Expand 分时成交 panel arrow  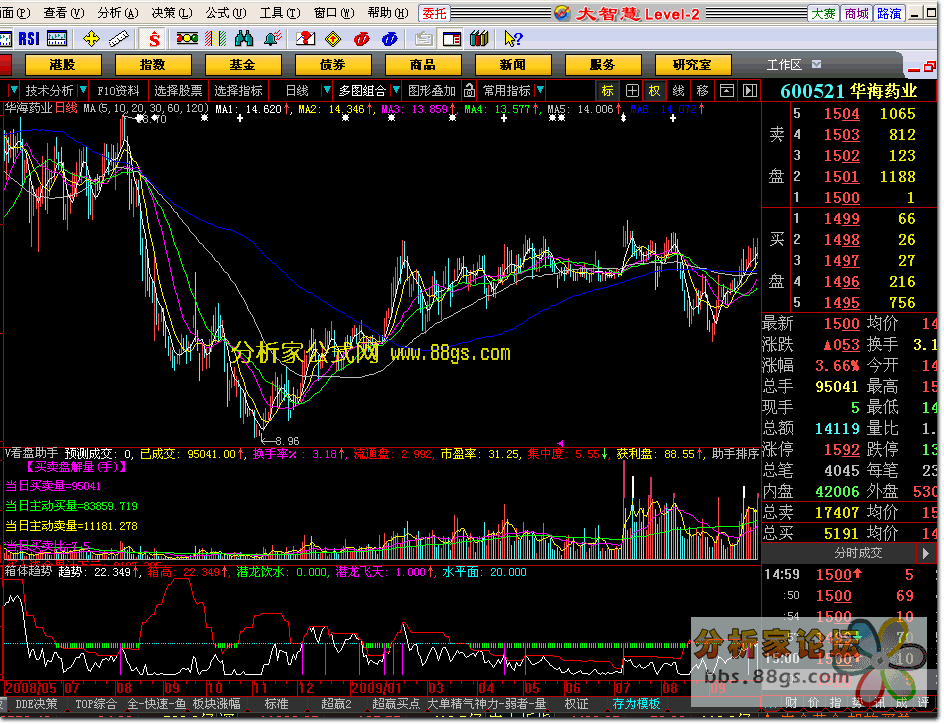tap(926, 552)
